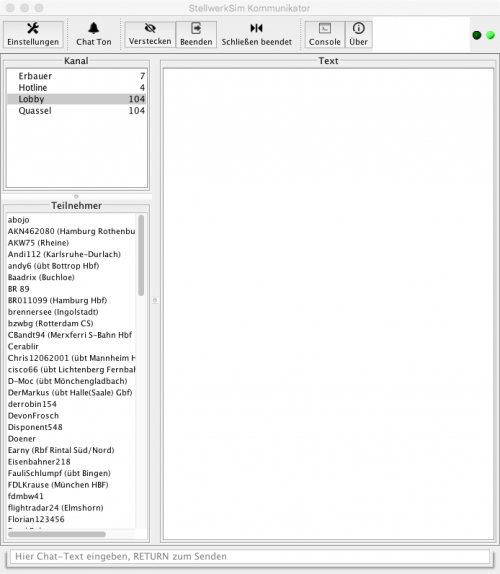Click the divider handle between Kanal and Teilnehmer
This screenshot has height=574, width=500.
click(76, 197)
